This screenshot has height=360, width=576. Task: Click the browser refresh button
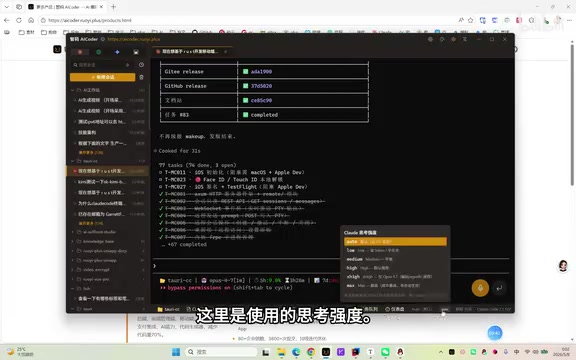(x=19, y=20)
